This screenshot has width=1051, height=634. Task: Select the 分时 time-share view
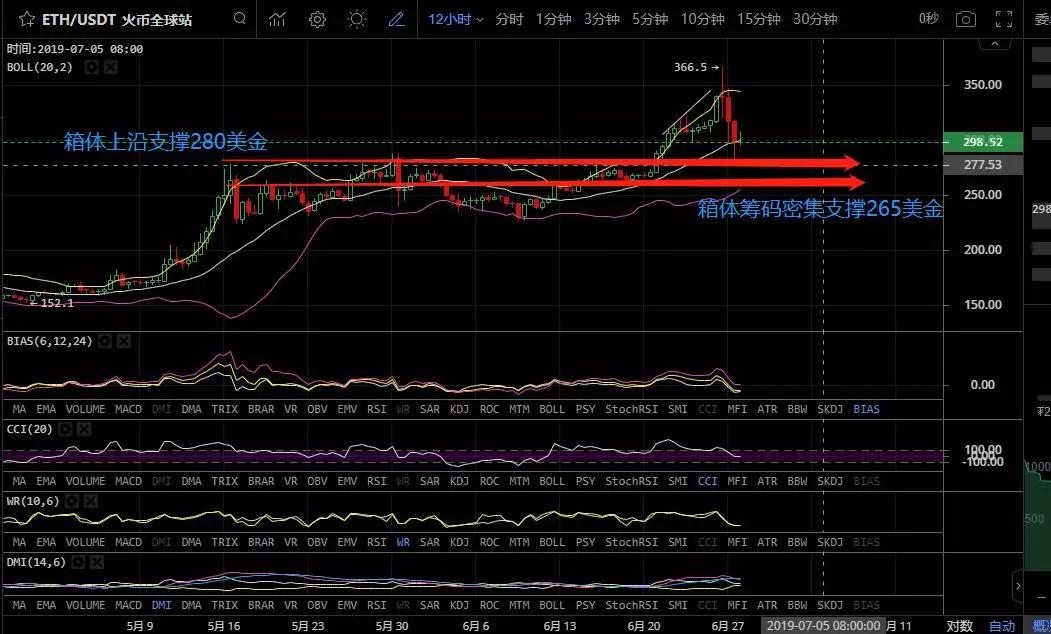coord(510,18)
